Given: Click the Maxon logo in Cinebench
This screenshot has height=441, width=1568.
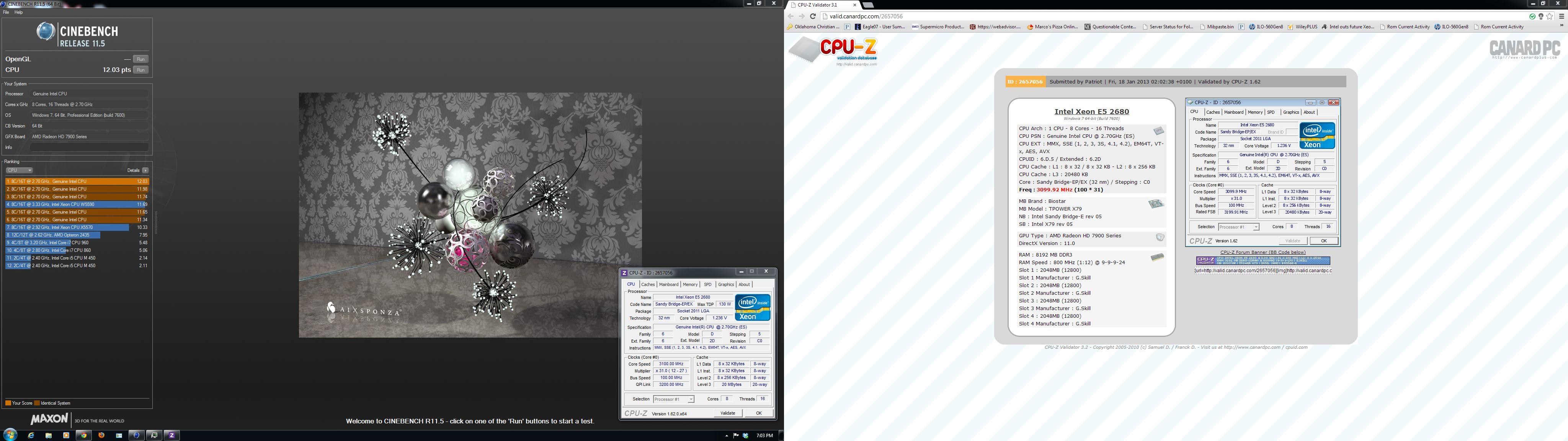Looking at the screenshot, I should pyautogui.click(x=49, y=419).
